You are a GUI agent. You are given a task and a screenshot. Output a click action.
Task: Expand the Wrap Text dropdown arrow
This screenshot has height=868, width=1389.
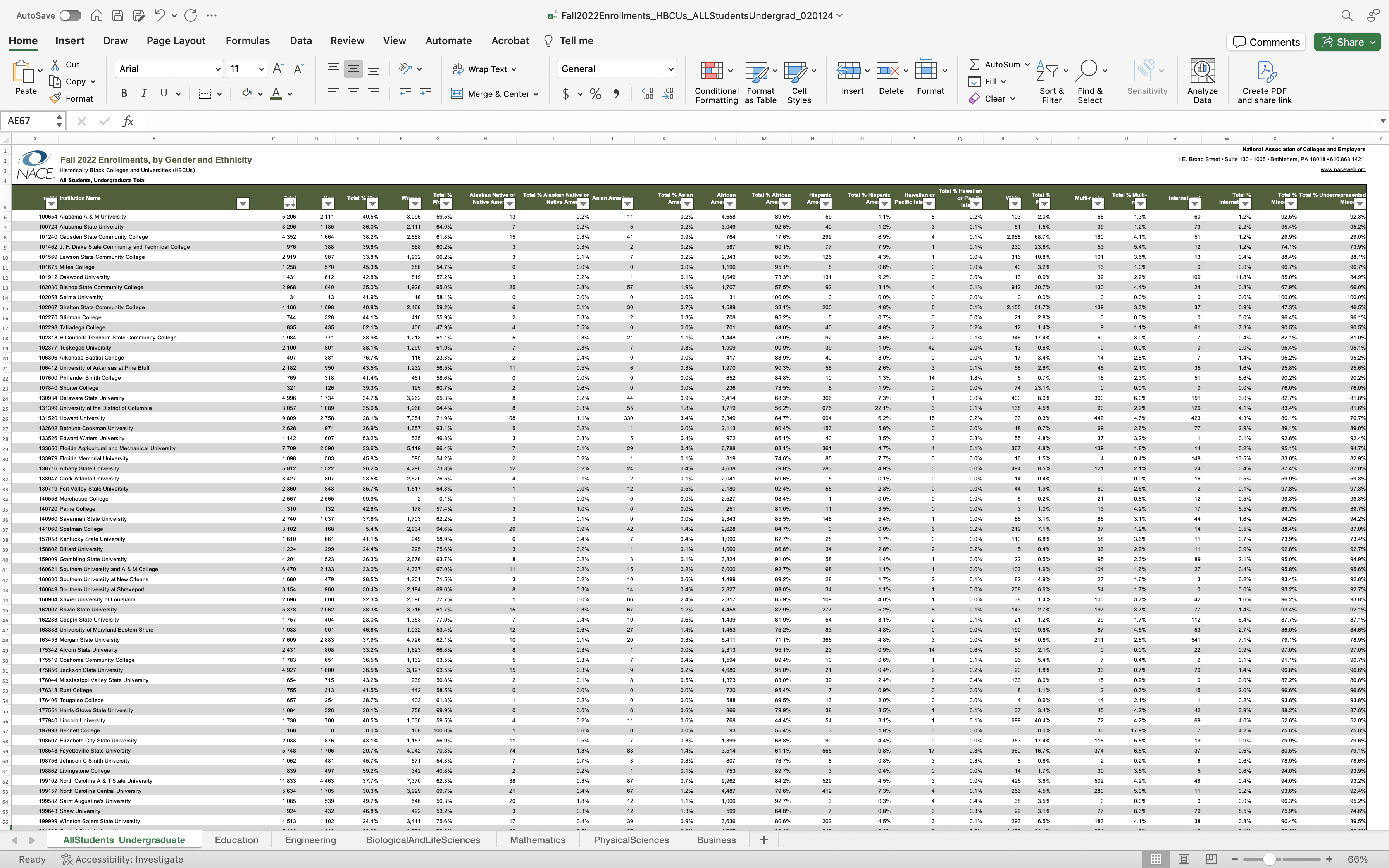pos(514,69)
